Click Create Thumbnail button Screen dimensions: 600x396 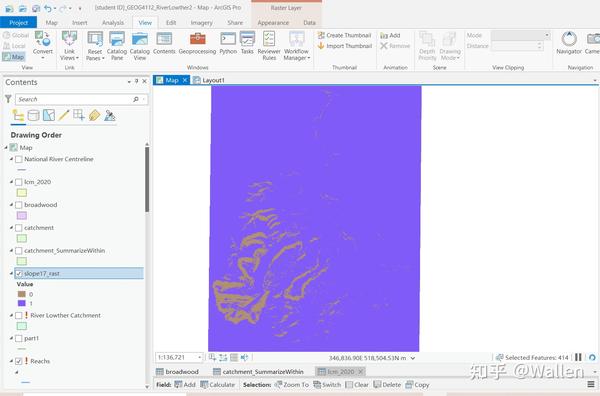(x=344, y=35)
